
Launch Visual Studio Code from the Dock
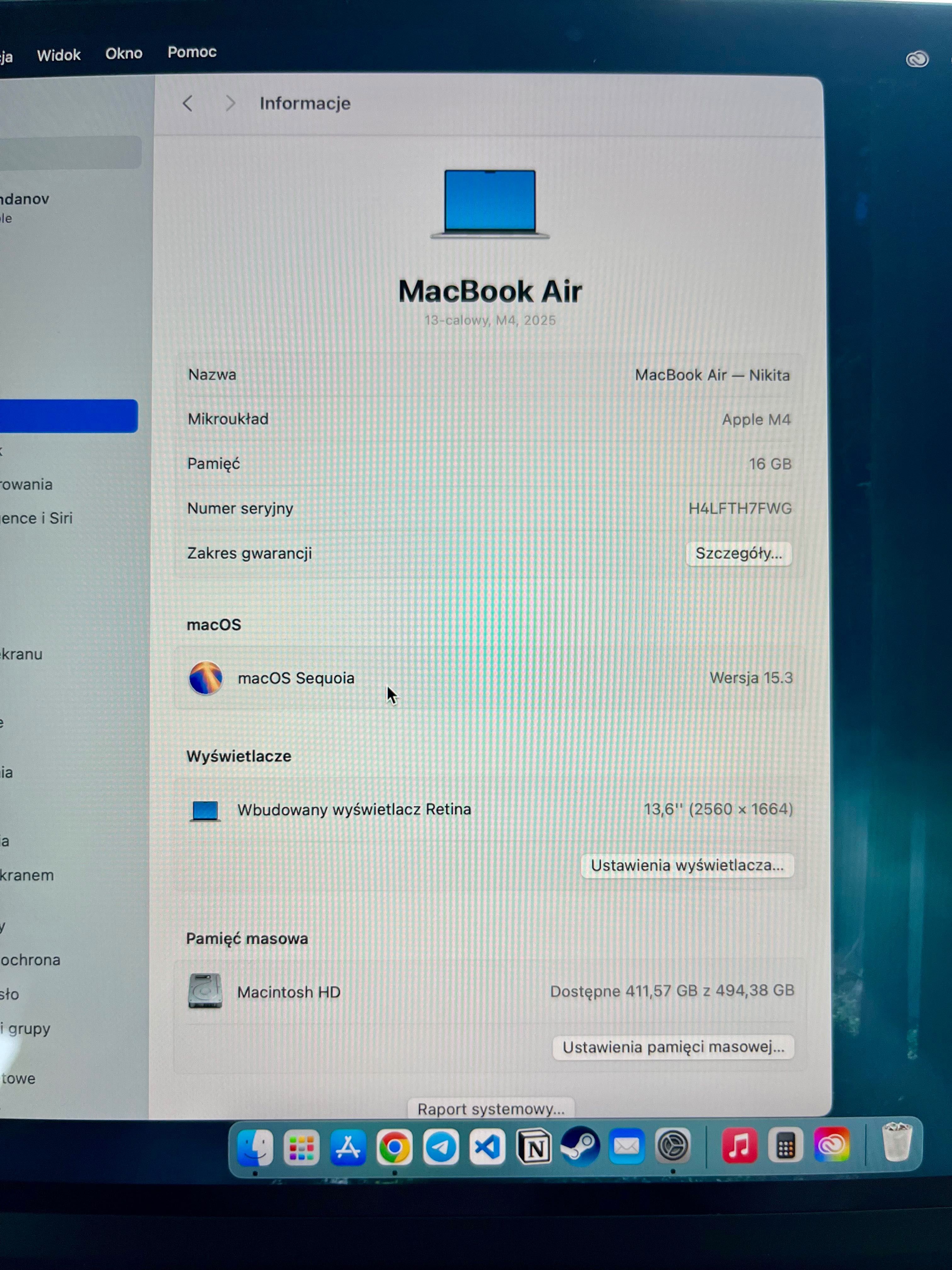(487, 1147)
